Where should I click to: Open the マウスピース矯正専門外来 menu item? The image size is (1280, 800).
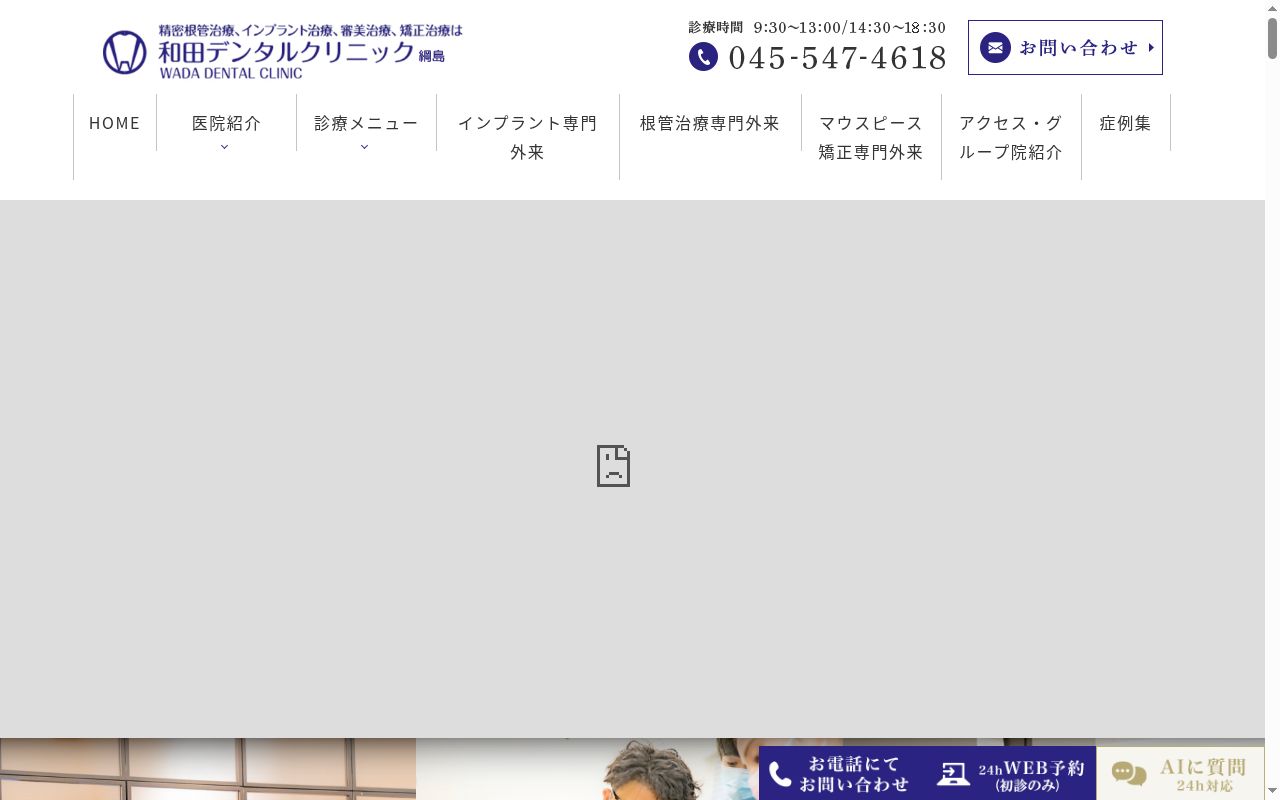pyautogui.click(x=871, y=137)
